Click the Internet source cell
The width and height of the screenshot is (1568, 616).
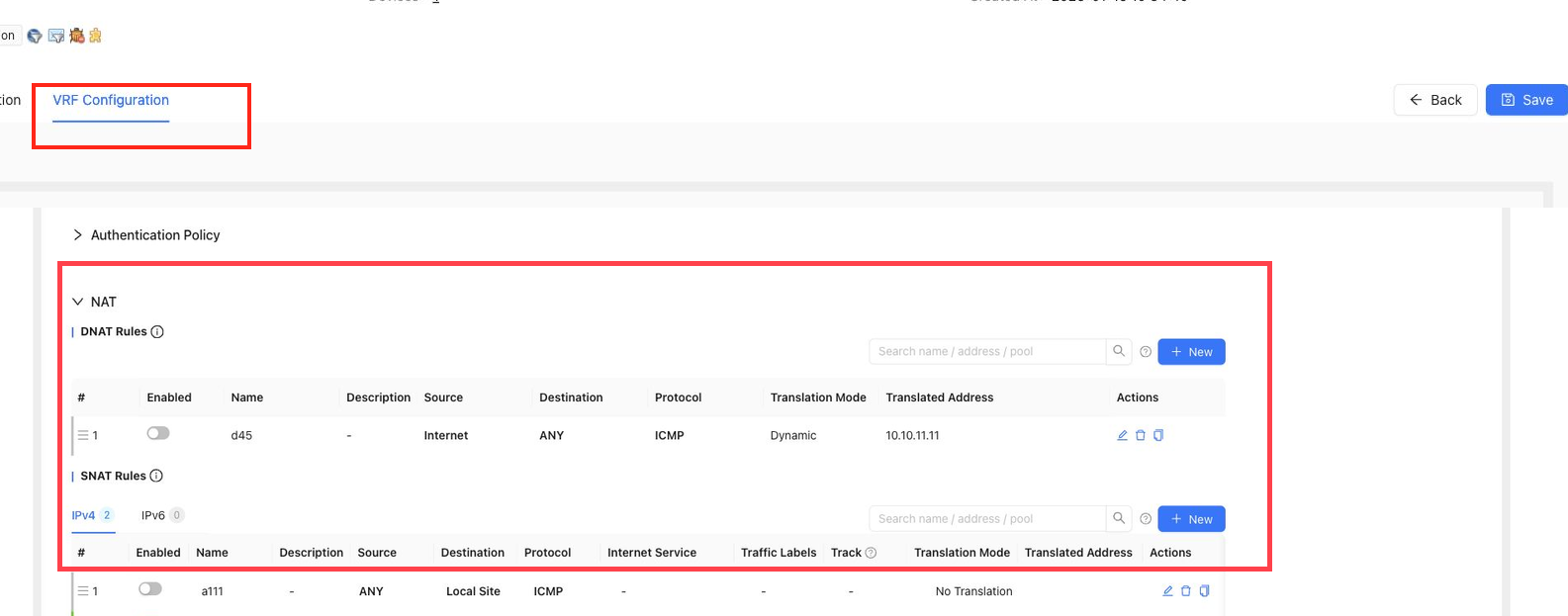click(446, 436)
